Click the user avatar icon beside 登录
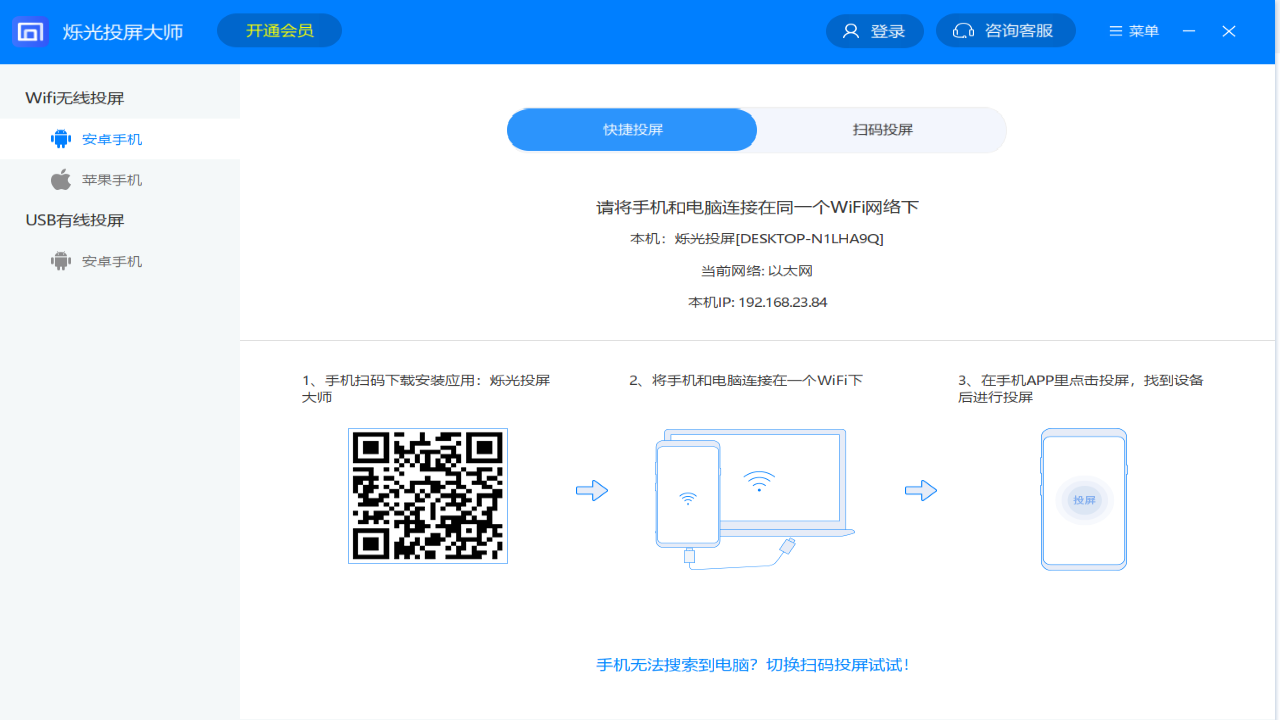This screenshot has height=720, width=1280. click(x=851, y=31)
